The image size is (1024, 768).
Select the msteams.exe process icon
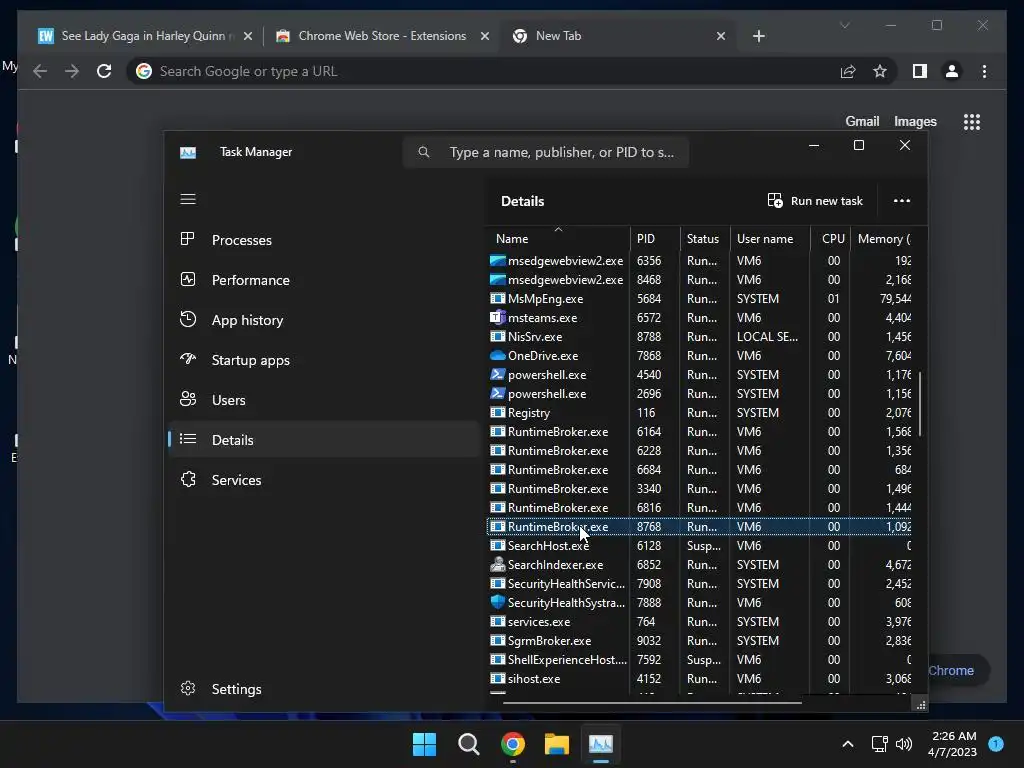(x=498, y=317)
